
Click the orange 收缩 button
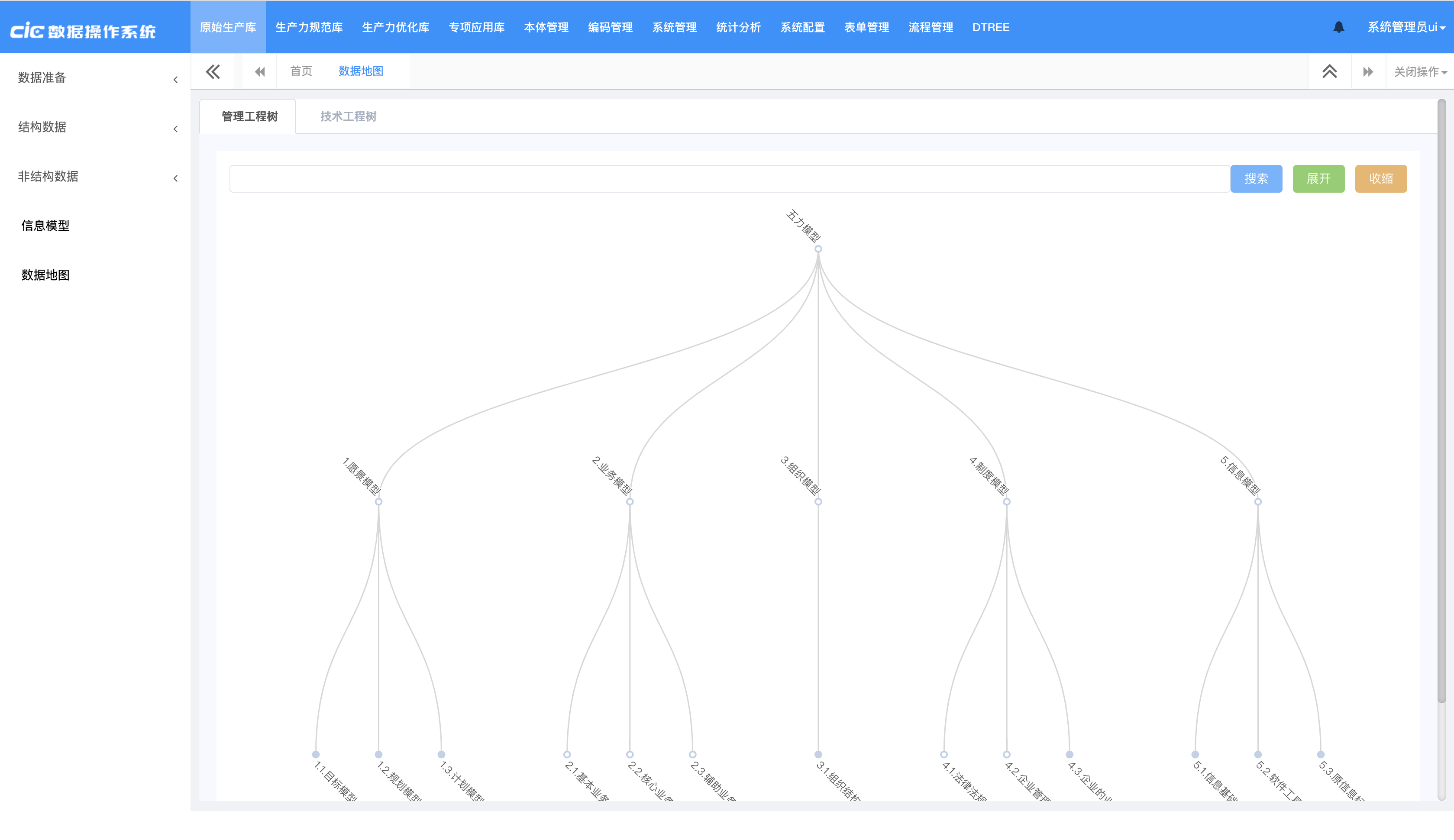[1381, 179]
